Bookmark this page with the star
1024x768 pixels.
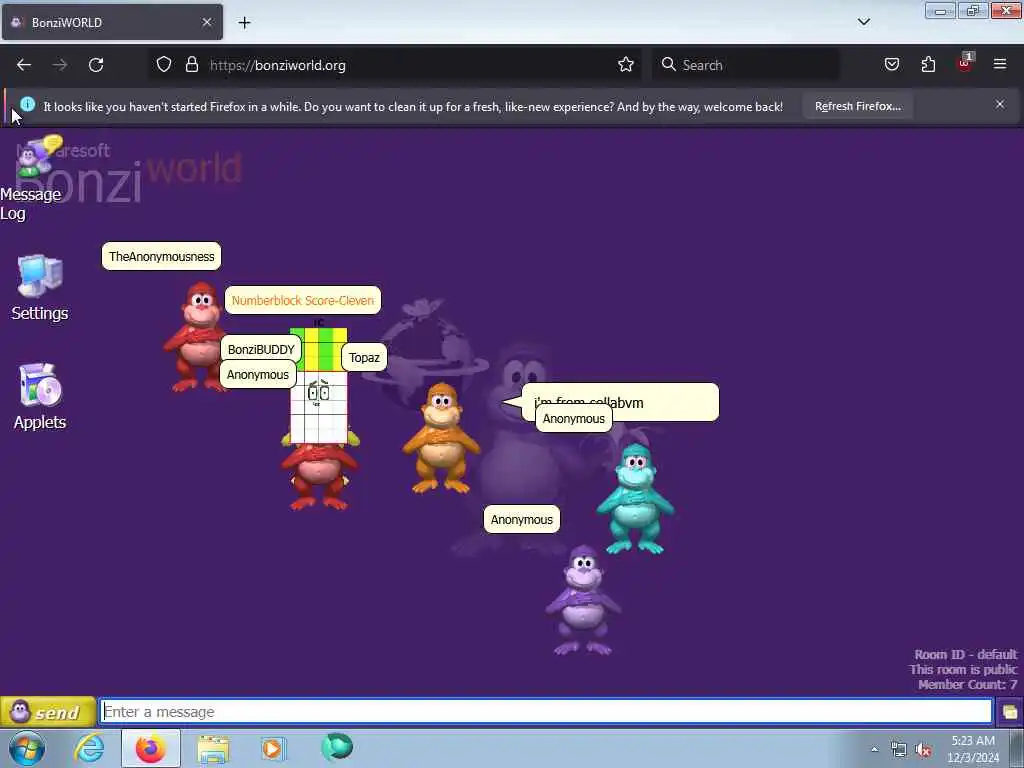pyautogui.click(x=626, y=65)
